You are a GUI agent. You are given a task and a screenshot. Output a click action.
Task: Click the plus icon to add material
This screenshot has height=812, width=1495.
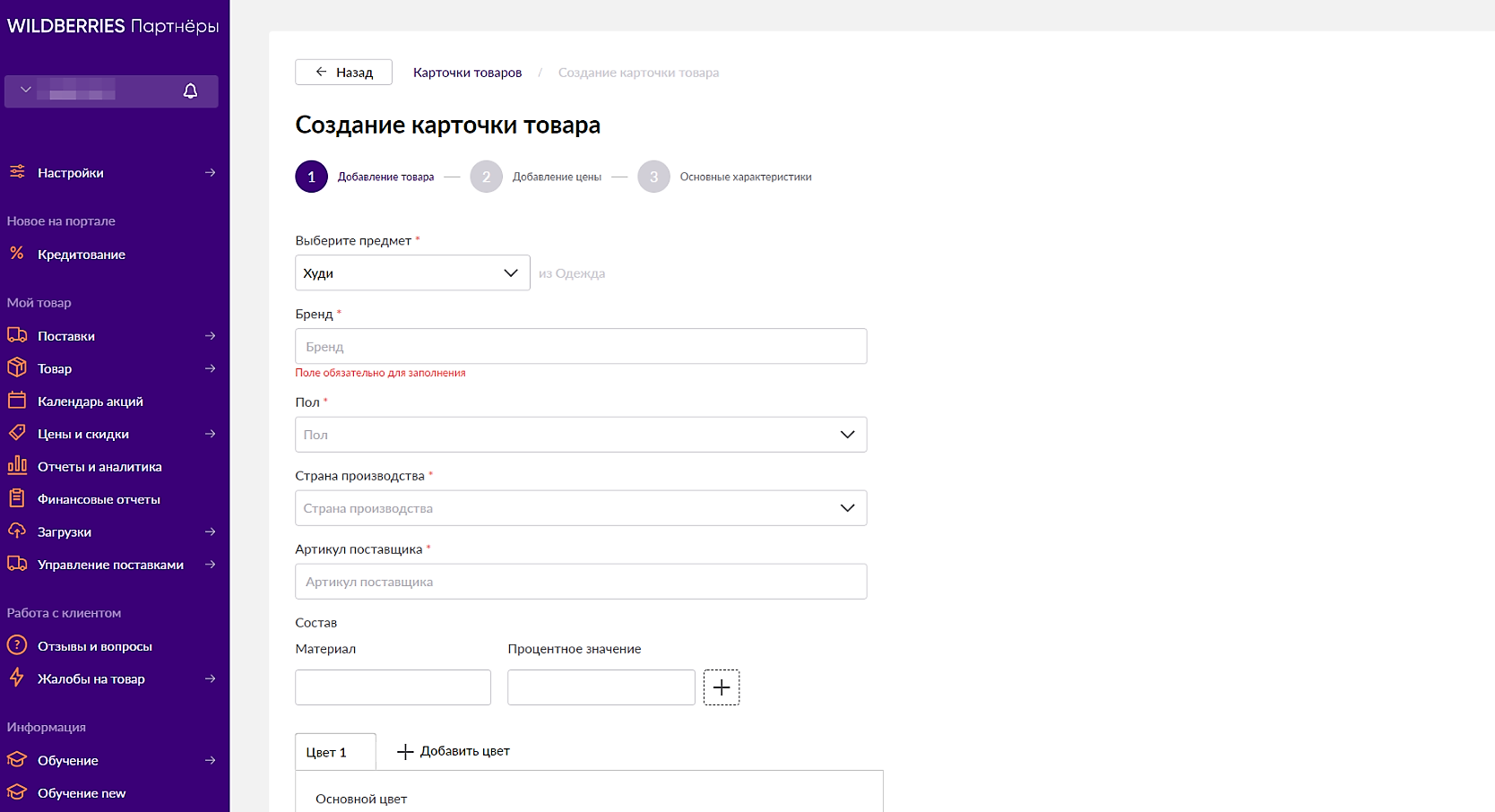(722, 687)
